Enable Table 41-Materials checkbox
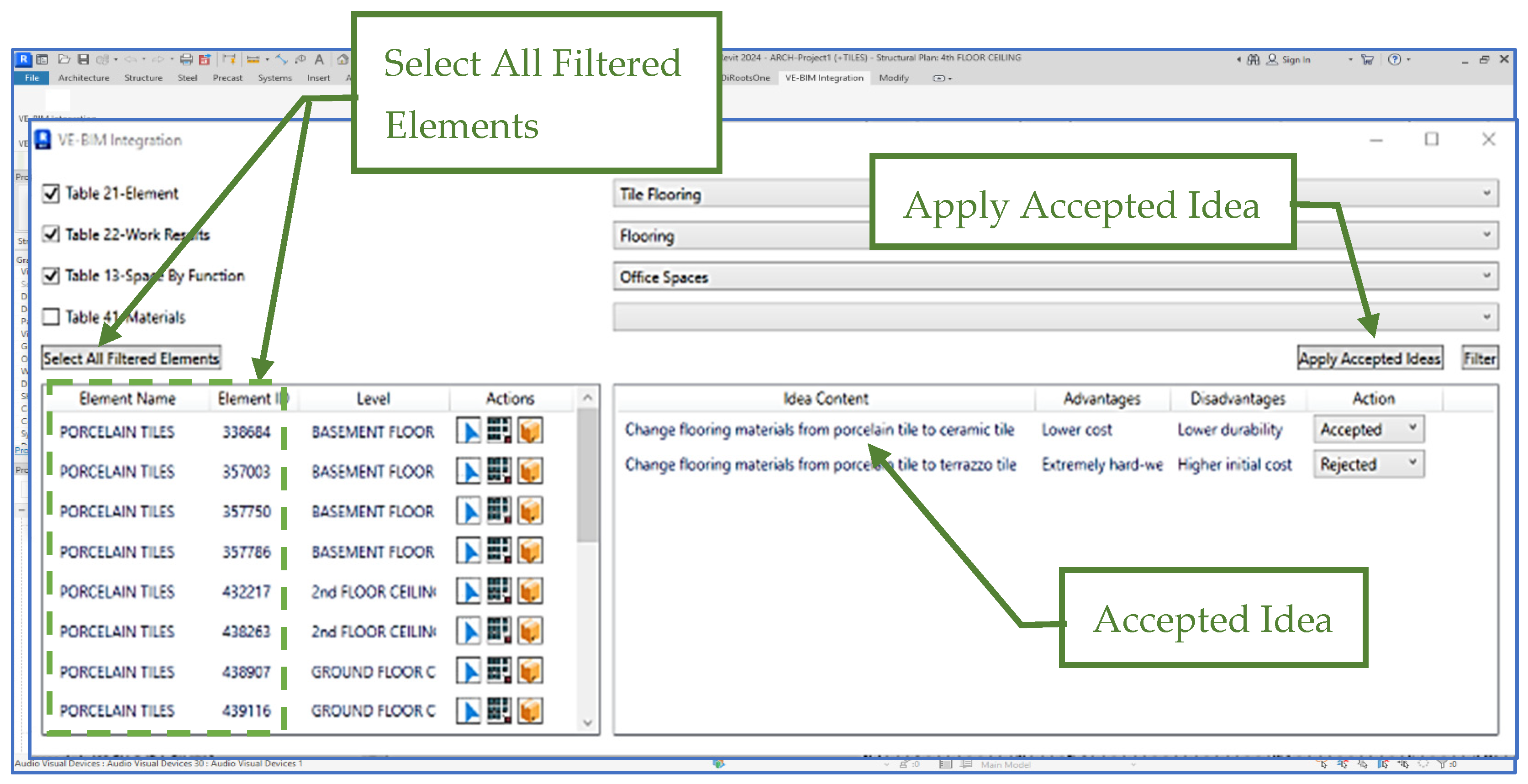1528x784 pixels. click(x=52, y=317)
